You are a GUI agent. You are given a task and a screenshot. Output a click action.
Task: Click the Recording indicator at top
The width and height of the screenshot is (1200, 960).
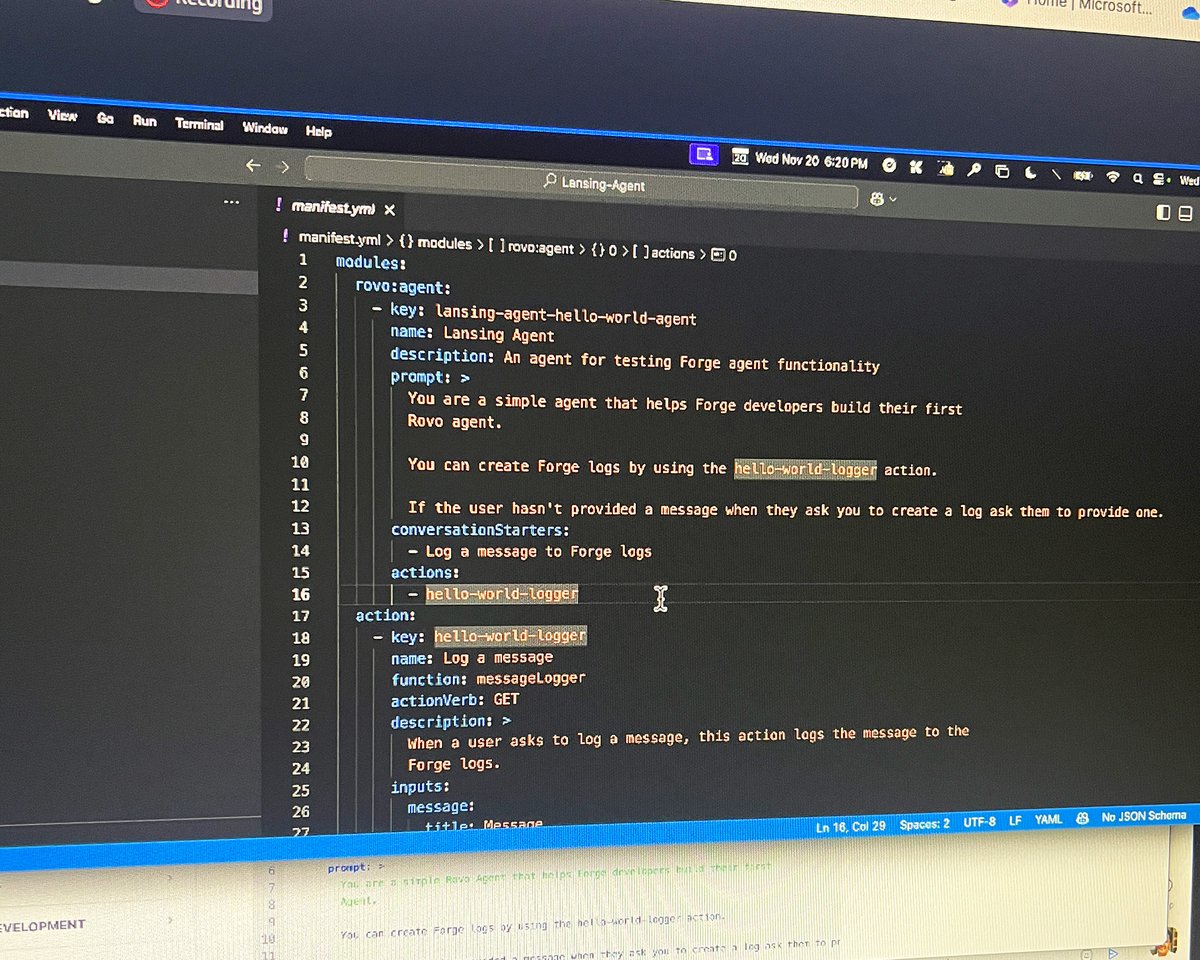204,7
